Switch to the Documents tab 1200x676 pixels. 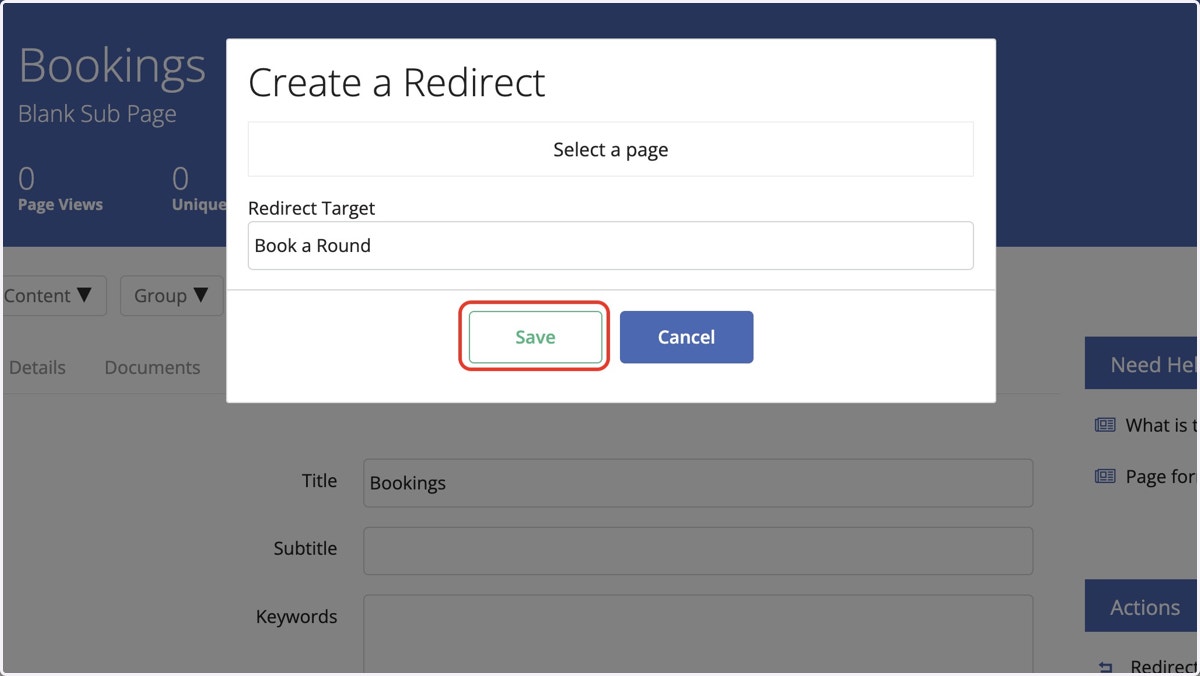pyautogui.click(x=152, y=367)
